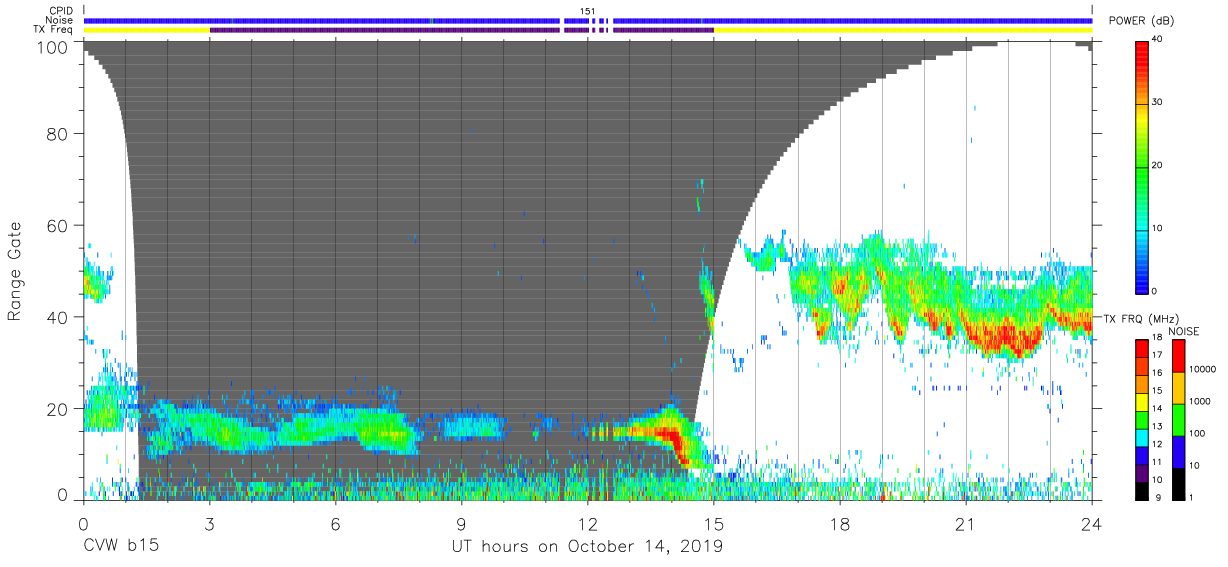1228x567 pixels.
Task: Click the 151 CPID value text
Action: point(587,11)
